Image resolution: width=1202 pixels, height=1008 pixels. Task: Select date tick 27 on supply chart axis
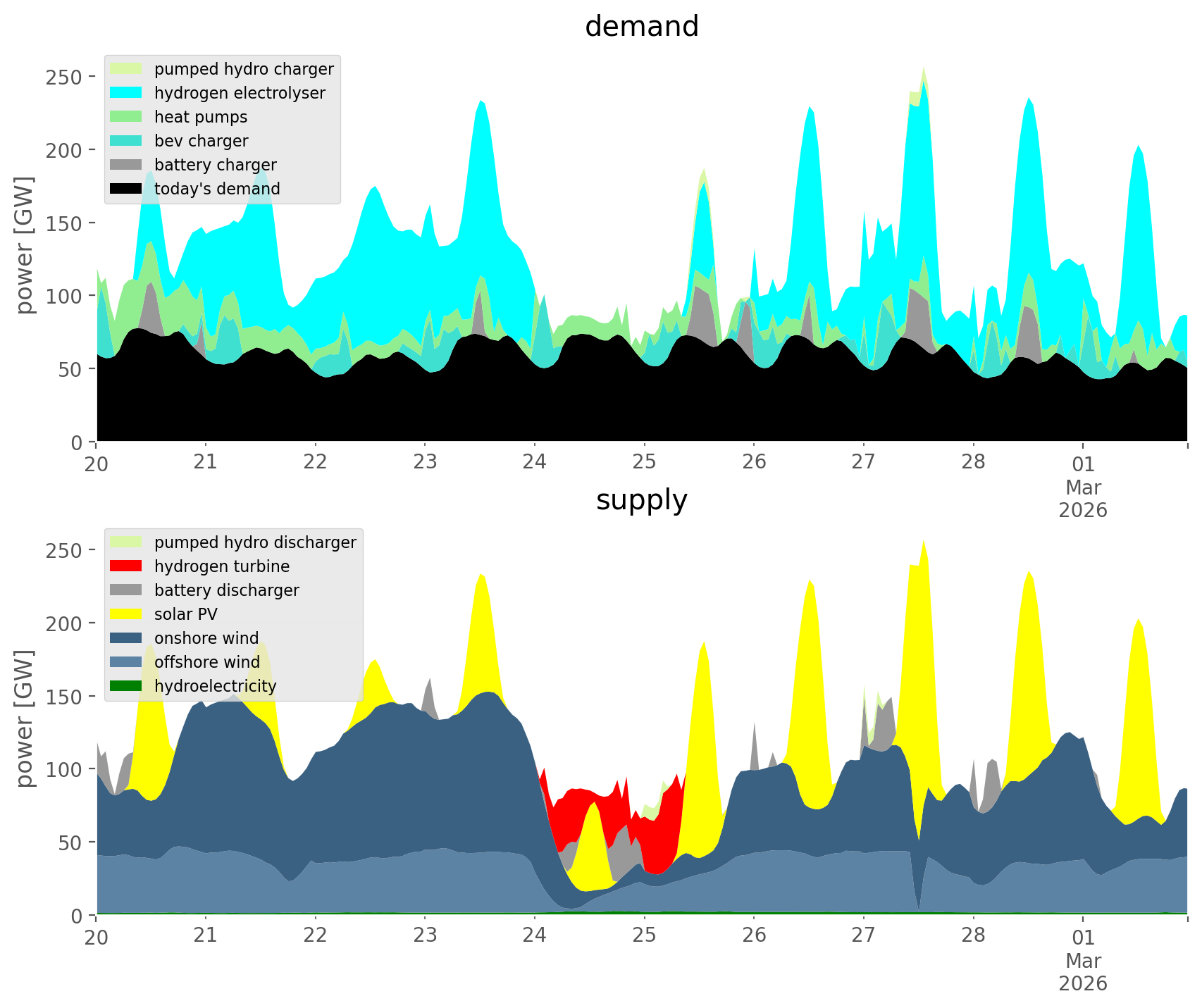[x=863, y=936]
